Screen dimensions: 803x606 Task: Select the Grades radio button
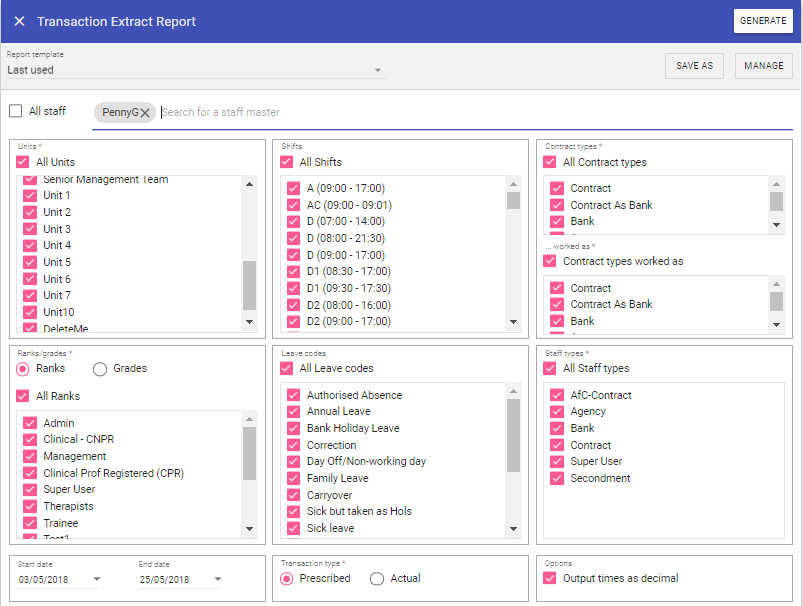tap(100, 369)
